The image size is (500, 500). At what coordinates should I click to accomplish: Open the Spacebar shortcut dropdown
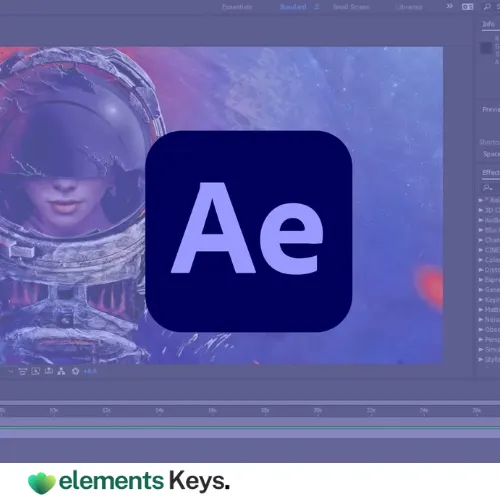point(491,154)
